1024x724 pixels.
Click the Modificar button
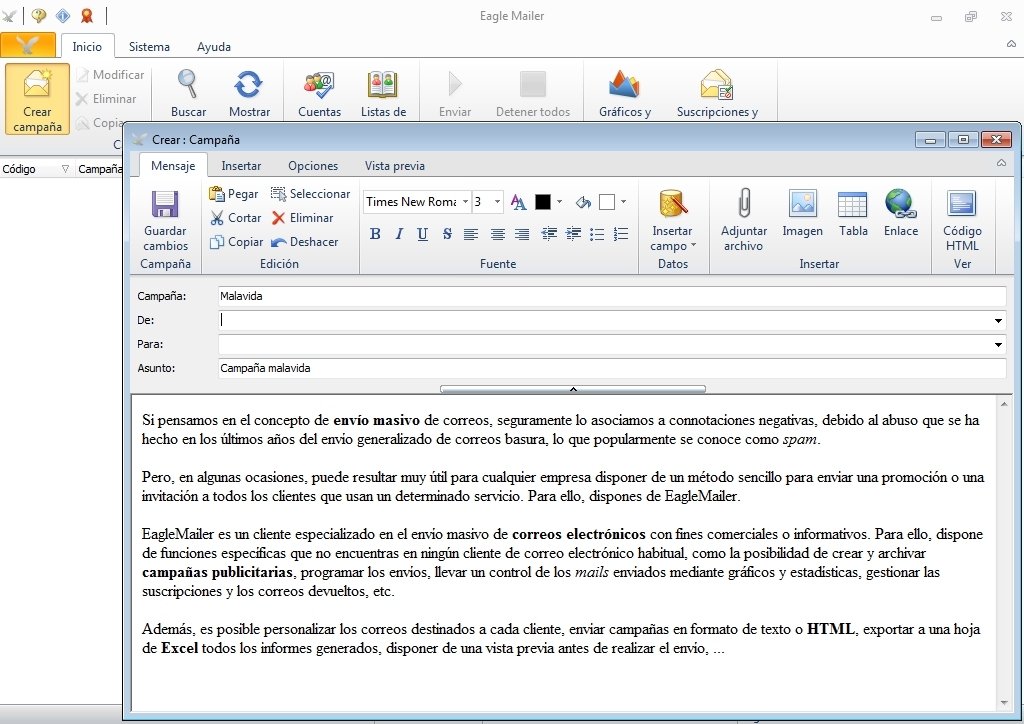point(110,75)
